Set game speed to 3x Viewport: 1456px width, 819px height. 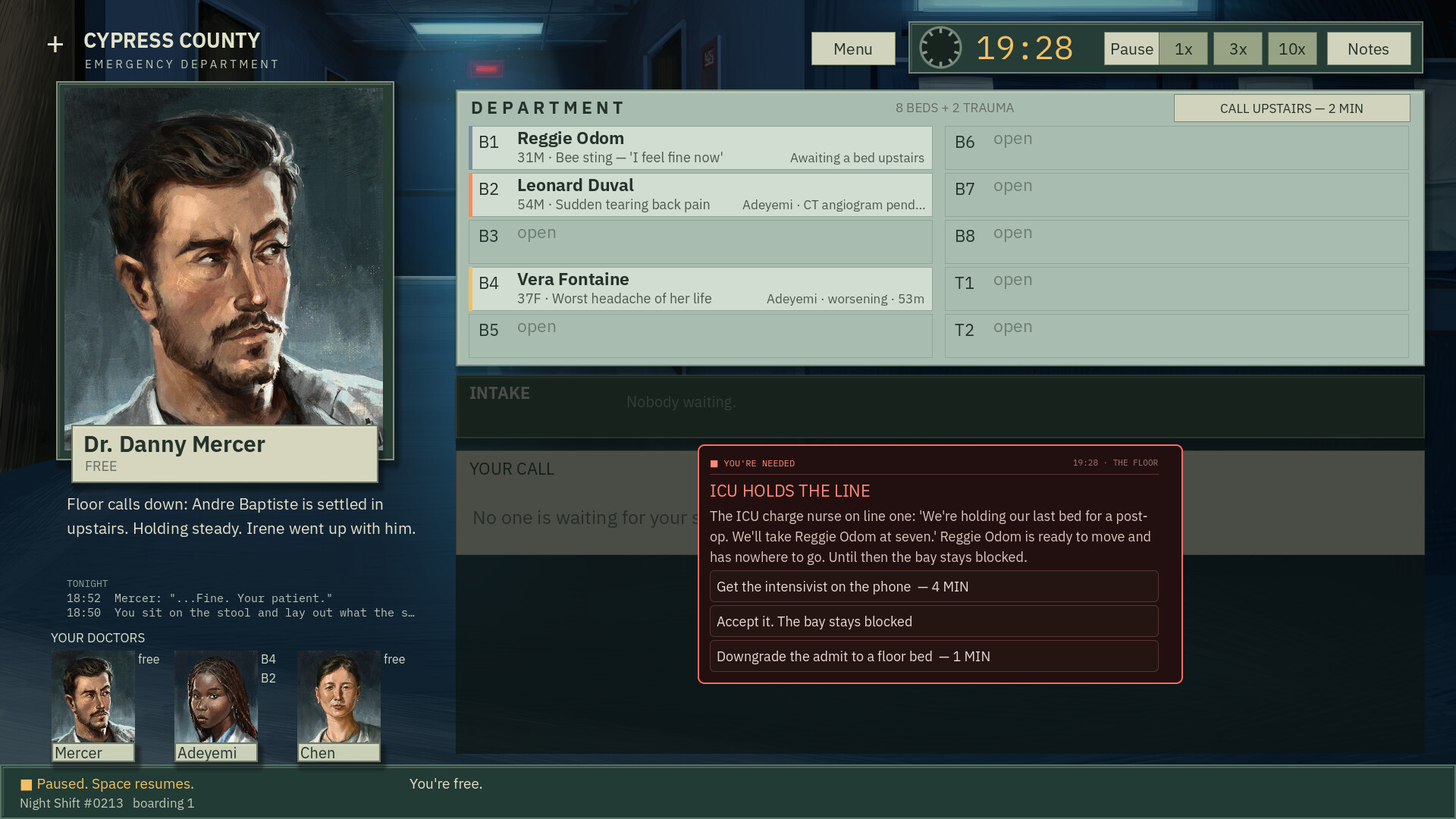tap(1238, 49)
